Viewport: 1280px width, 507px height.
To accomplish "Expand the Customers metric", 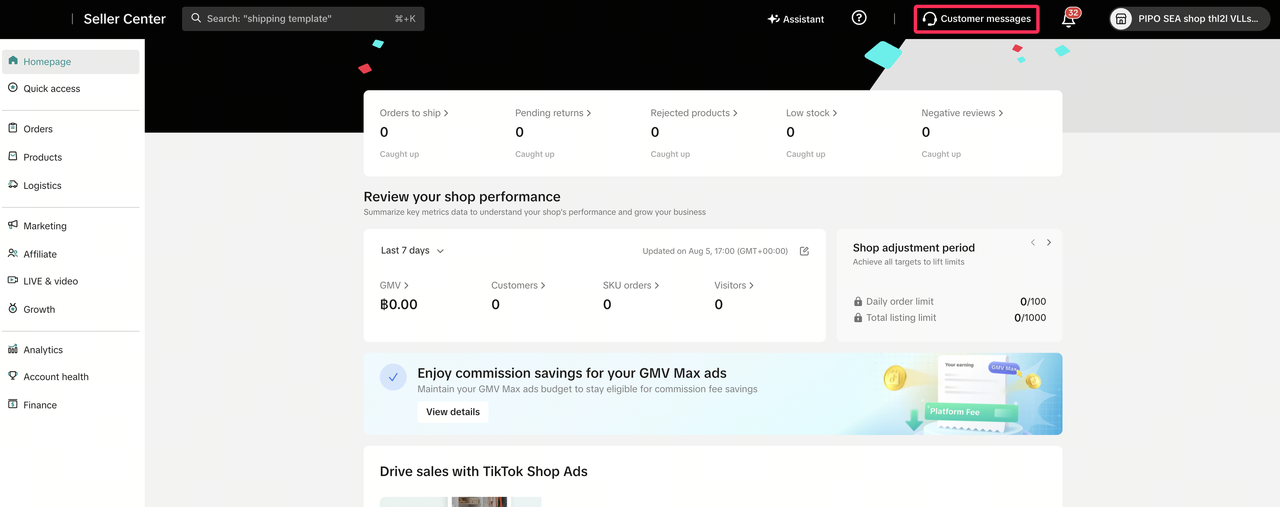I will (518, 286).
